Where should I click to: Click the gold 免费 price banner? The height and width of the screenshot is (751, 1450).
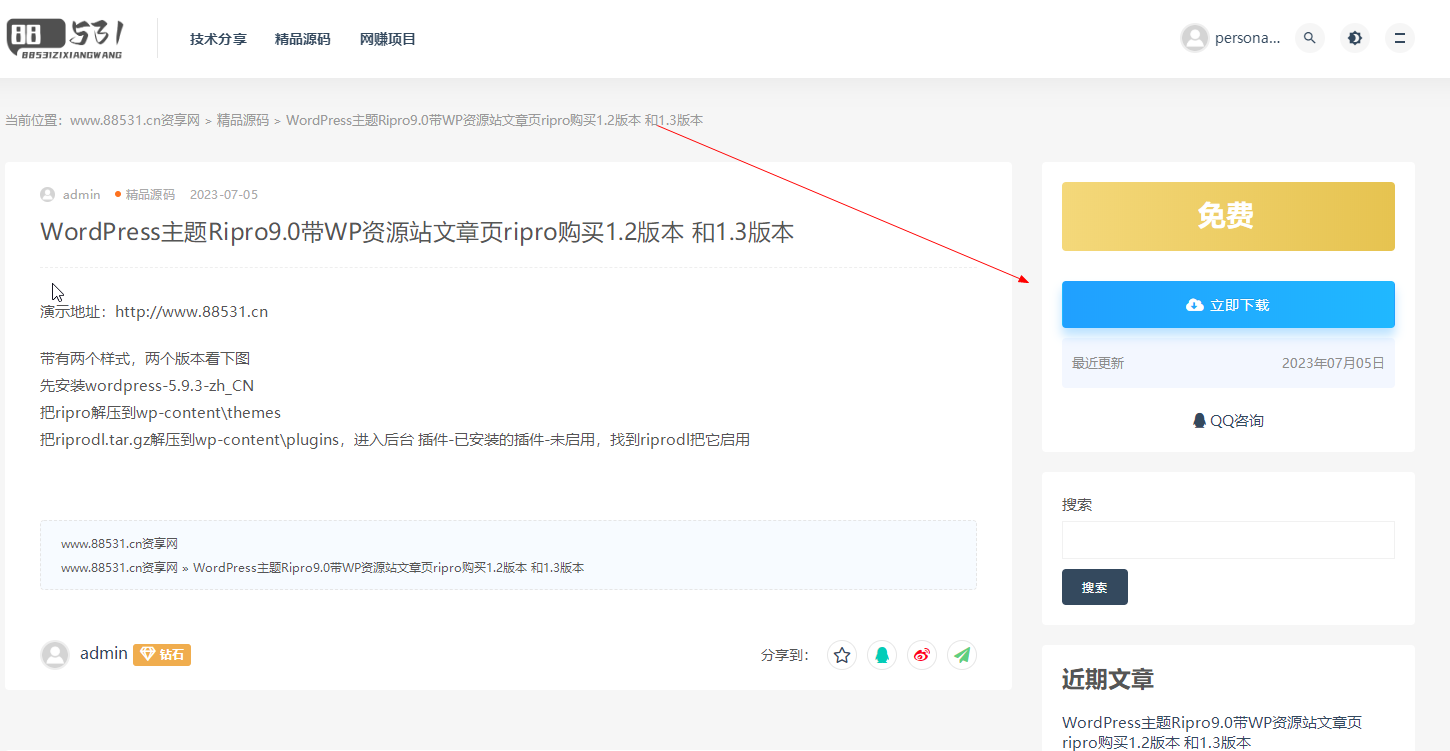(1228, 216)
